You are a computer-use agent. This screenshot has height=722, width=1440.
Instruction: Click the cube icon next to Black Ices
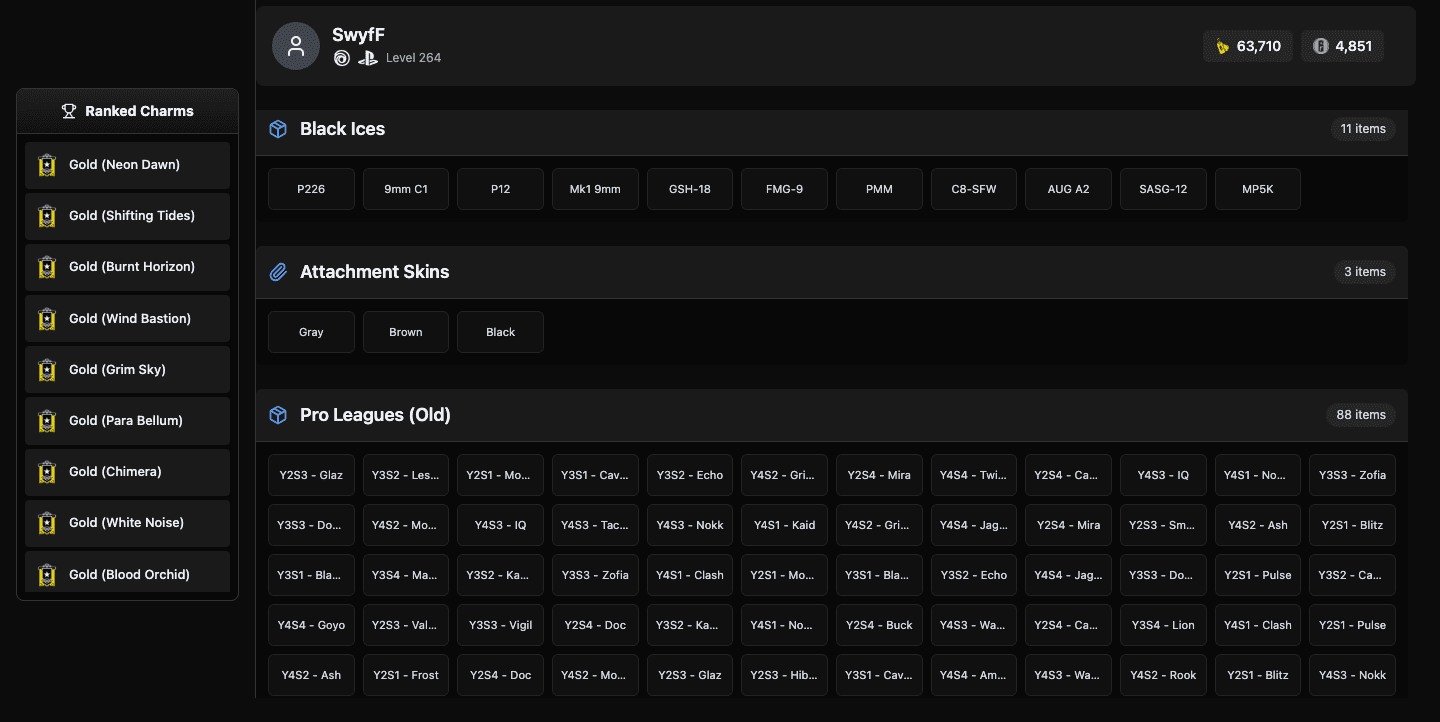[278, 129]
